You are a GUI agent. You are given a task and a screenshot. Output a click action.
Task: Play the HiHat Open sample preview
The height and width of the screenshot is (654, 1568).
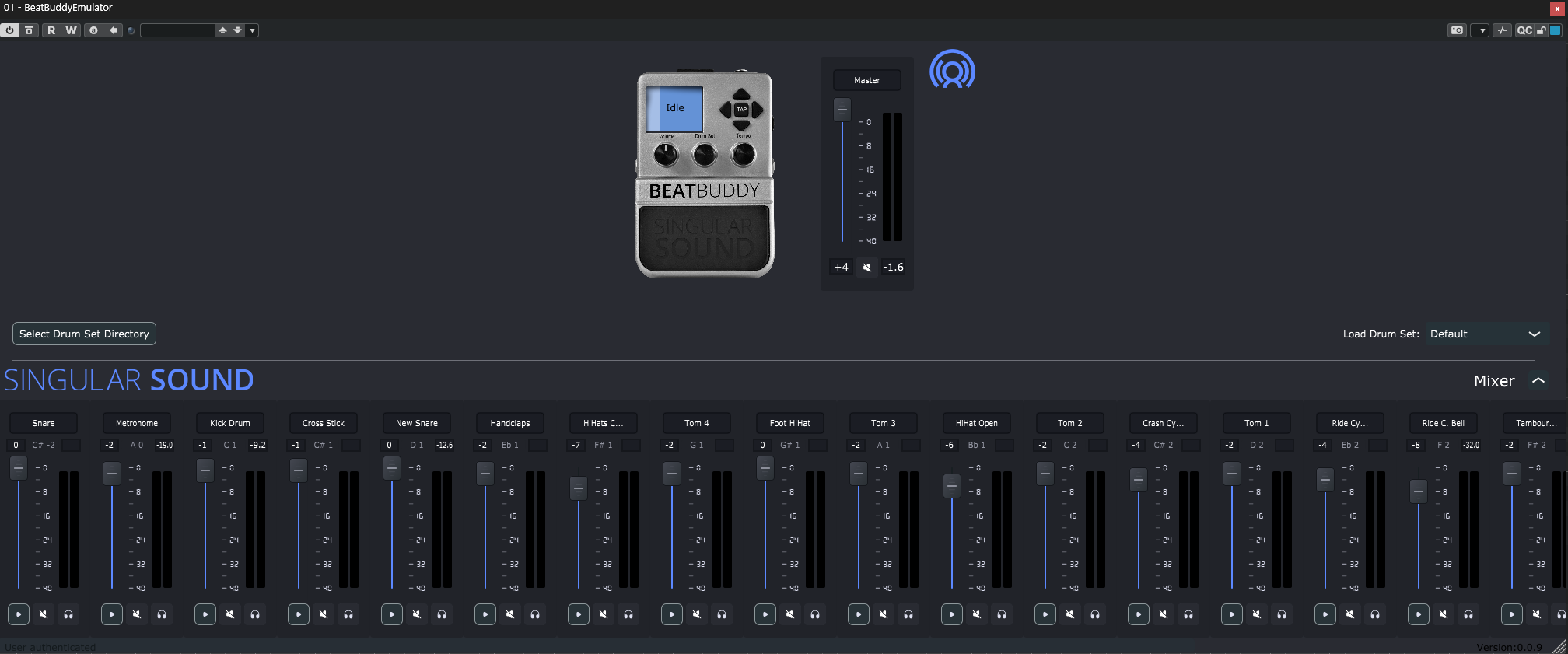[952, 614]
